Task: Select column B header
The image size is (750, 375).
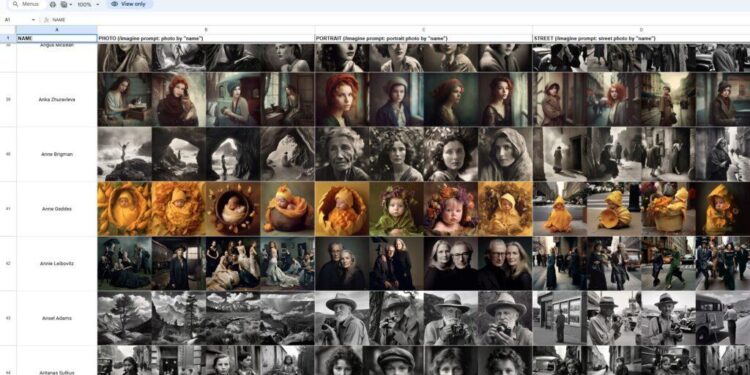Action: [x=206, y=30]
